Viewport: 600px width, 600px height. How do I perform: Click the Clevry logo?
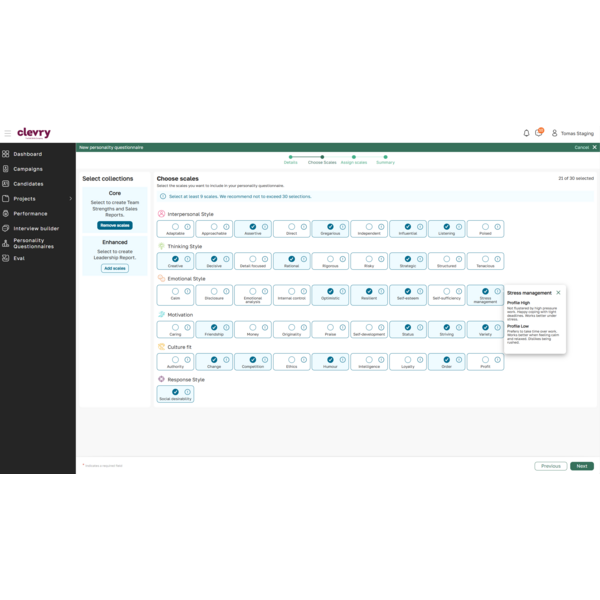(34, 133)
